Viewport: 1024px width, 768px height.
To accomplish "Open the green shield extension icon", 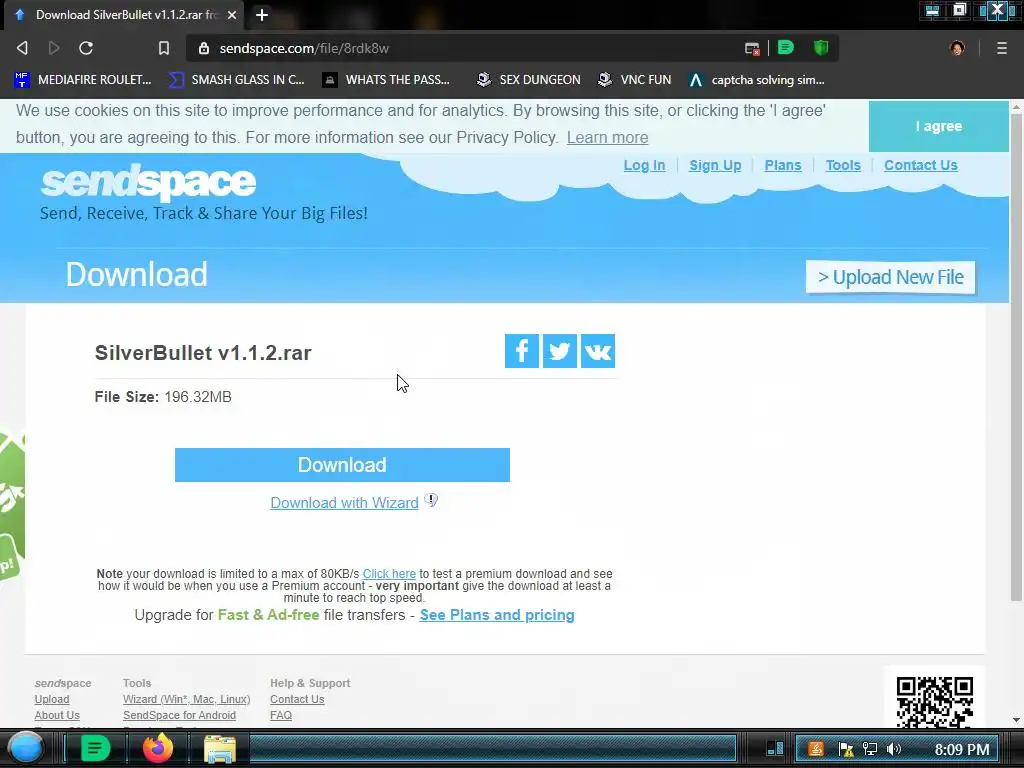I will 821,47.
